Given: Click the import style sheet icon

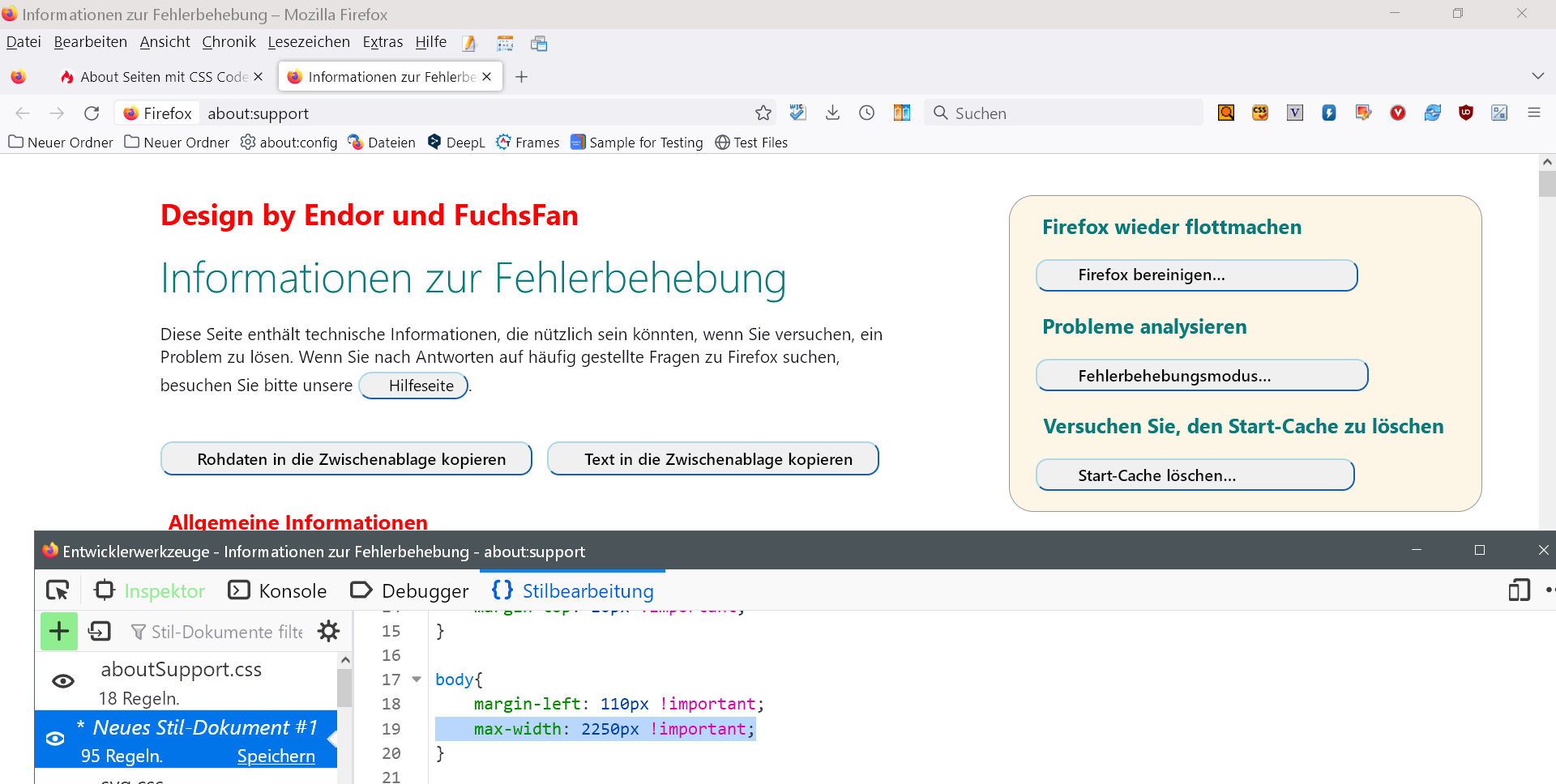Looking at the screenshot, I should pyautogui.click(x=100, y=632).
